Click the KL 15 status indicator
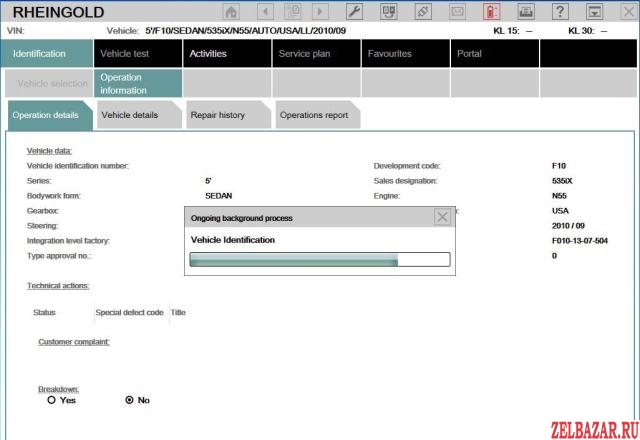Viewport: 640px width, 440px height. (513, 31)
